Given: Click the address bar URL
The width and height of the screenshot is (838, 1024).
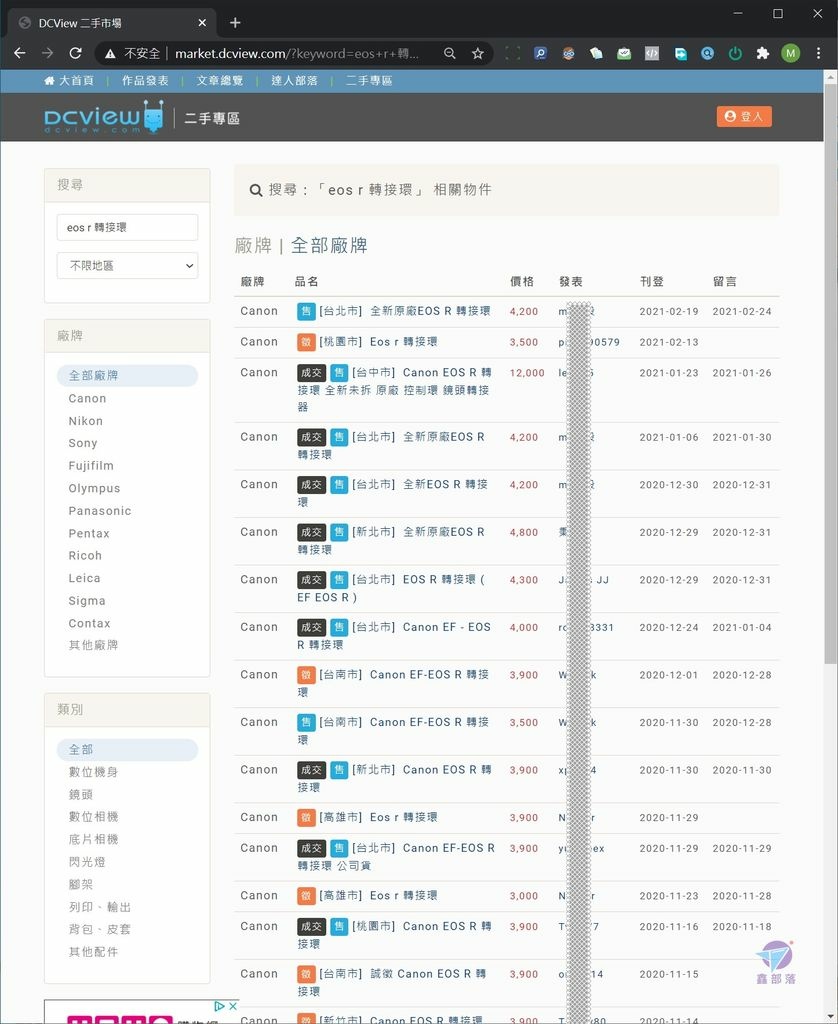Looking at the screenshot, I should click(297, 54).
